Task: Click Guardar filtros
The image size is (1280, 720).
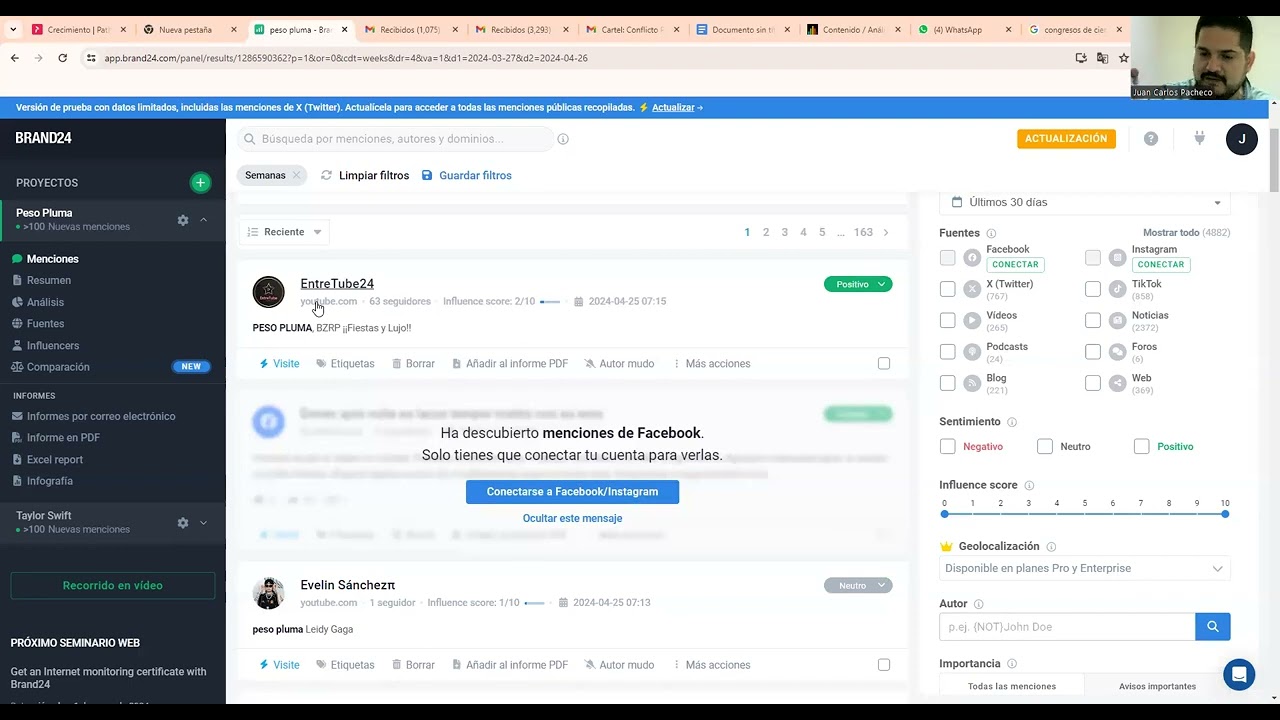Action: coord(466,175)
